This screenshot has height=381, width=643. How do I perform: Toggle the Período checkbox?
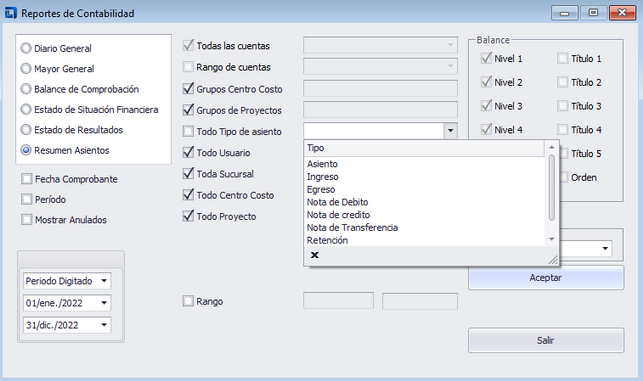click(x=27, y=199)
